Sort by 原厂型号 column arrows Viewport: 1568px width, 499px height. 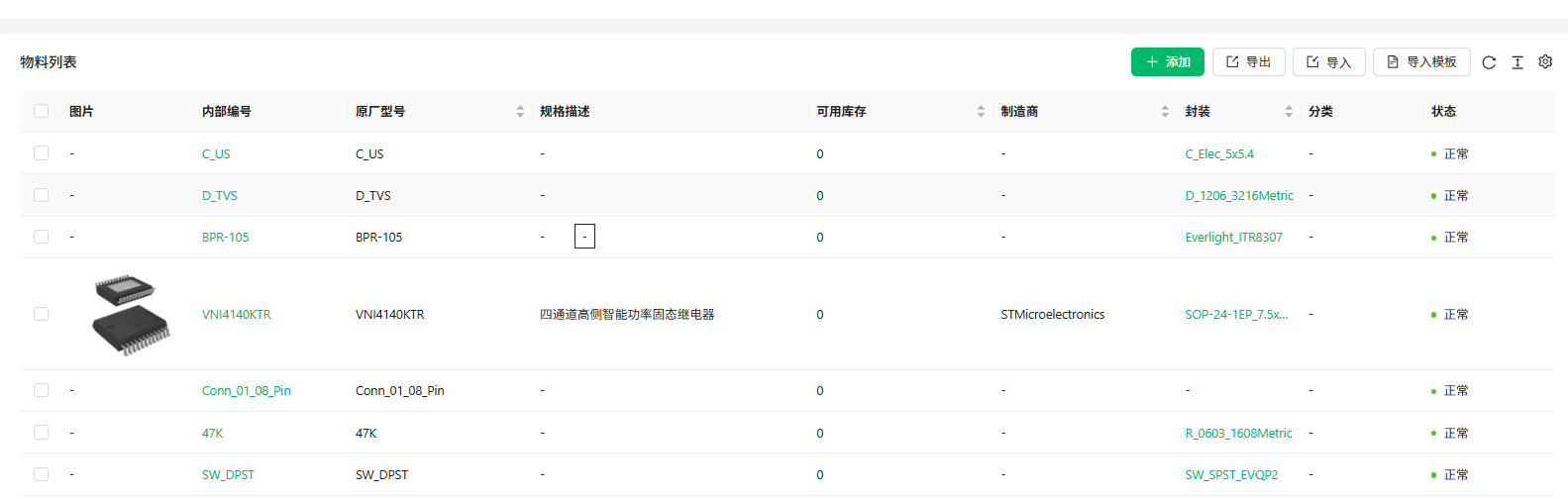[520, 112]
